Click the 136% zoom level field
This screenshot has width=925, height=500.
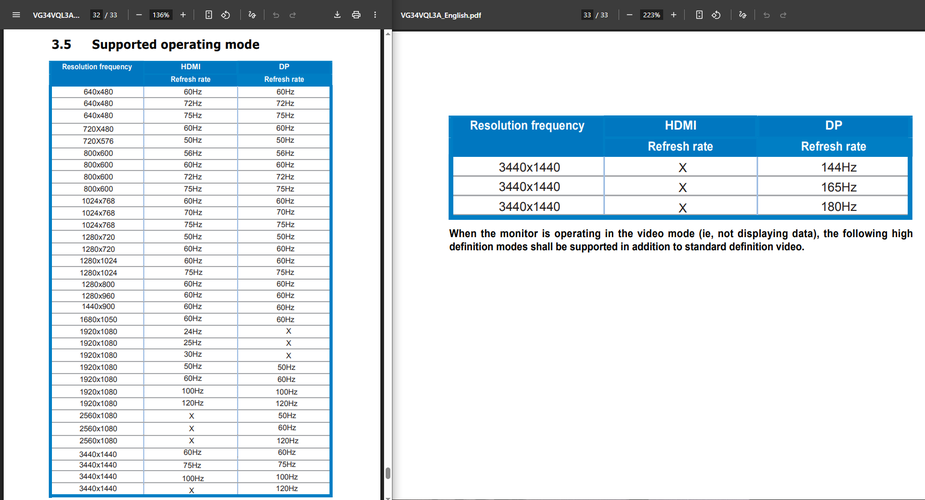[x=160, y=15]
